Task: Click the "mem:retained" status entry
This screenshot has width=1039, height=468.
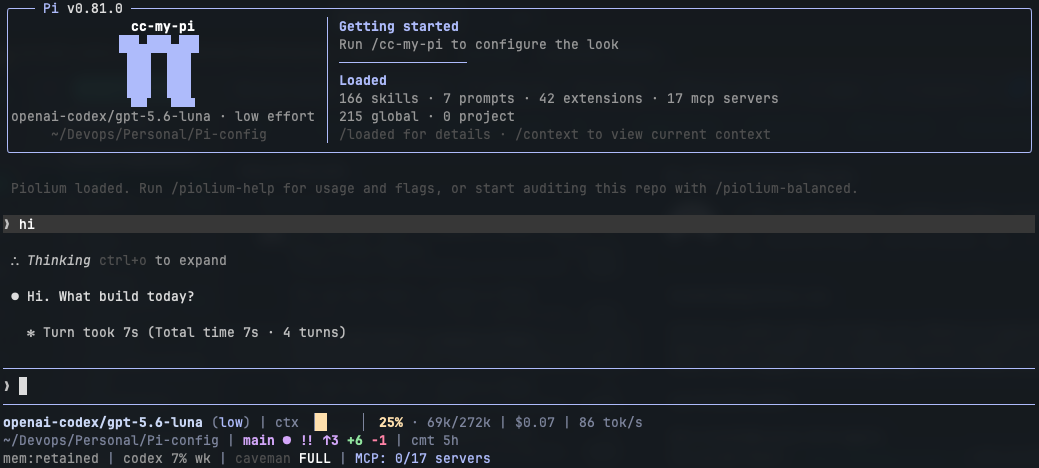Action: pyautogui.click(x=51, y=458)
